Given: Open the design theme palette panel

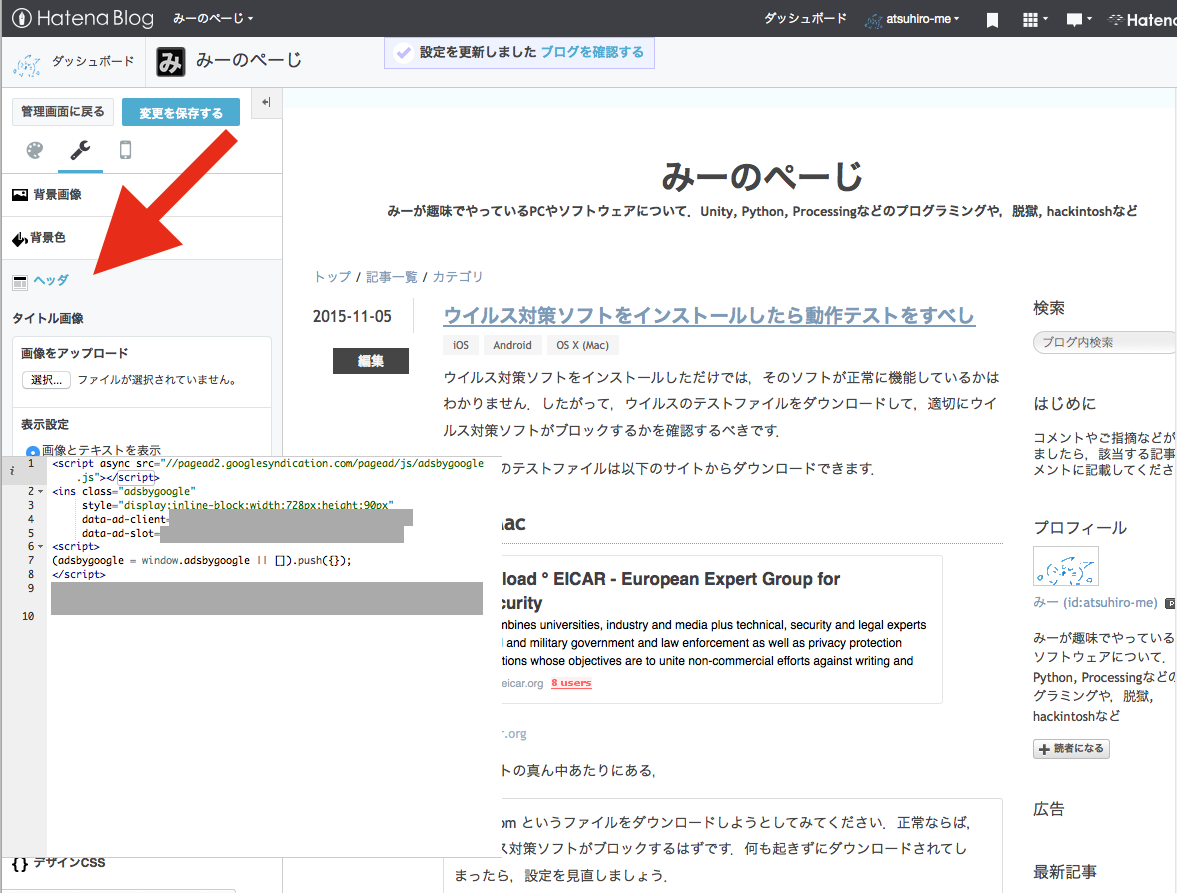Looking at the screenshot, I should [35, 150].
